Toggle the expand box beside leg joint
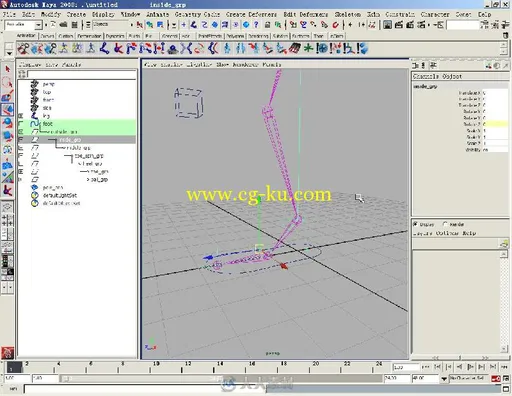512x396 pixels. point(21,116)
